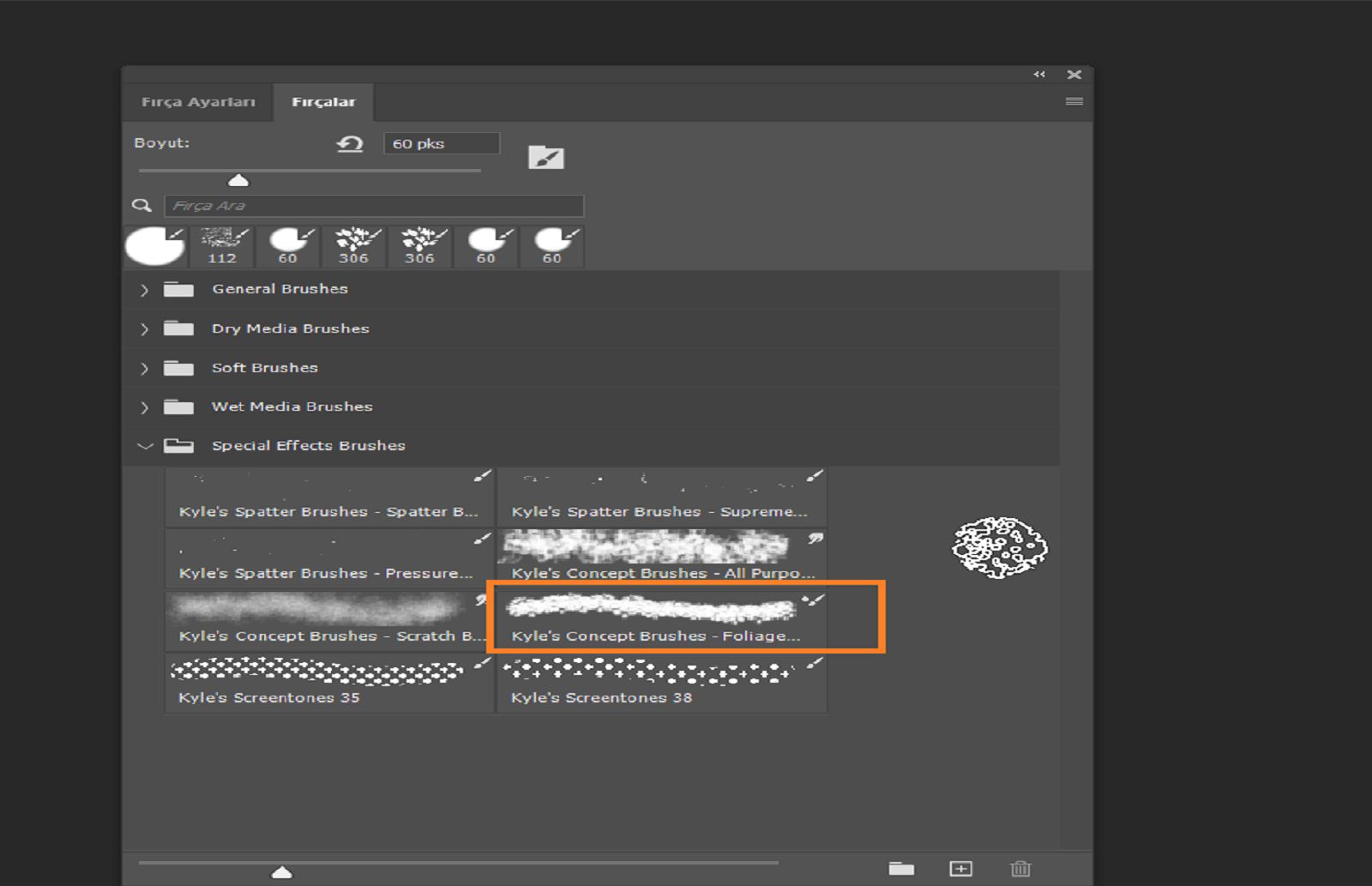Pick the recent brush labeled 112
1372x886 pixels.
(x=222, y=246)
